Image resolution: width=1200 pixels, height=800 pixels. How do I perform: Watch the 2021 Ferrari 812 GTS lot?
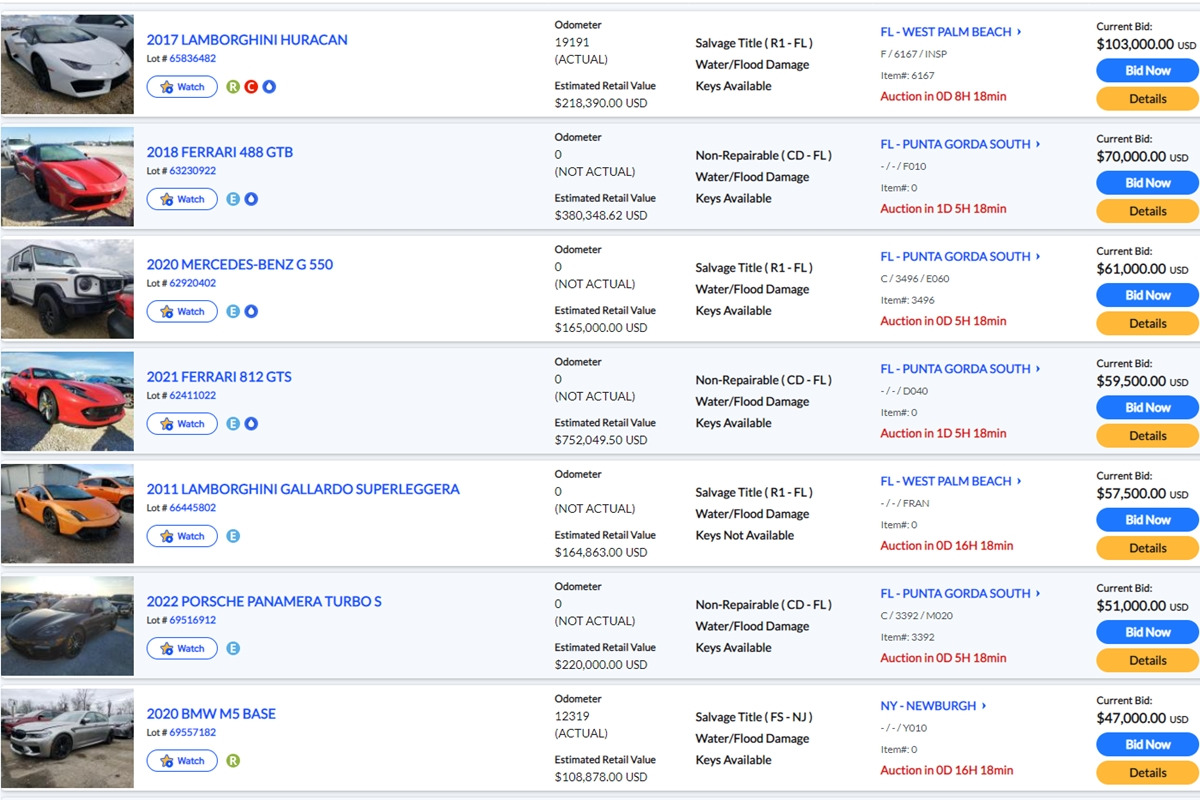(182, 424)
